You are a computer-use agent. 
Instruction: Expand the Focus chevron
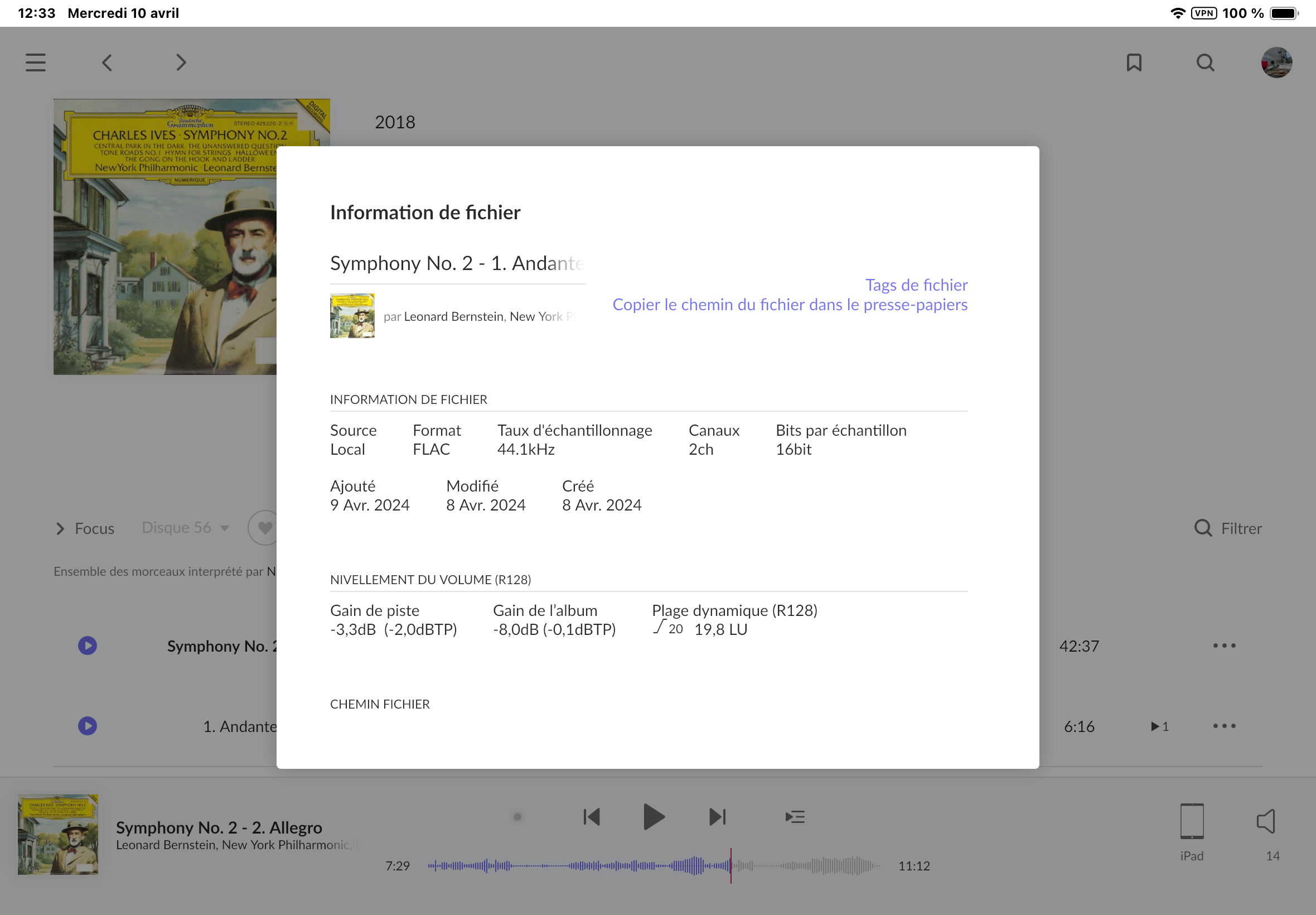60,528
